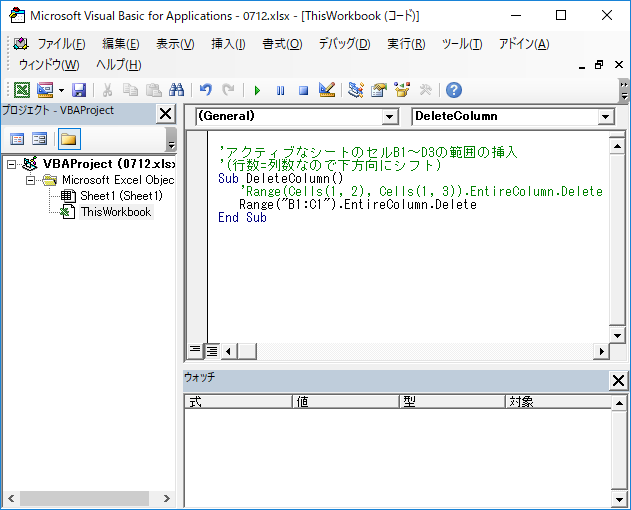The height and width of the screenshot is (510, 631).
Task: Click the Cut scissors icon
Action: (107, 90)
